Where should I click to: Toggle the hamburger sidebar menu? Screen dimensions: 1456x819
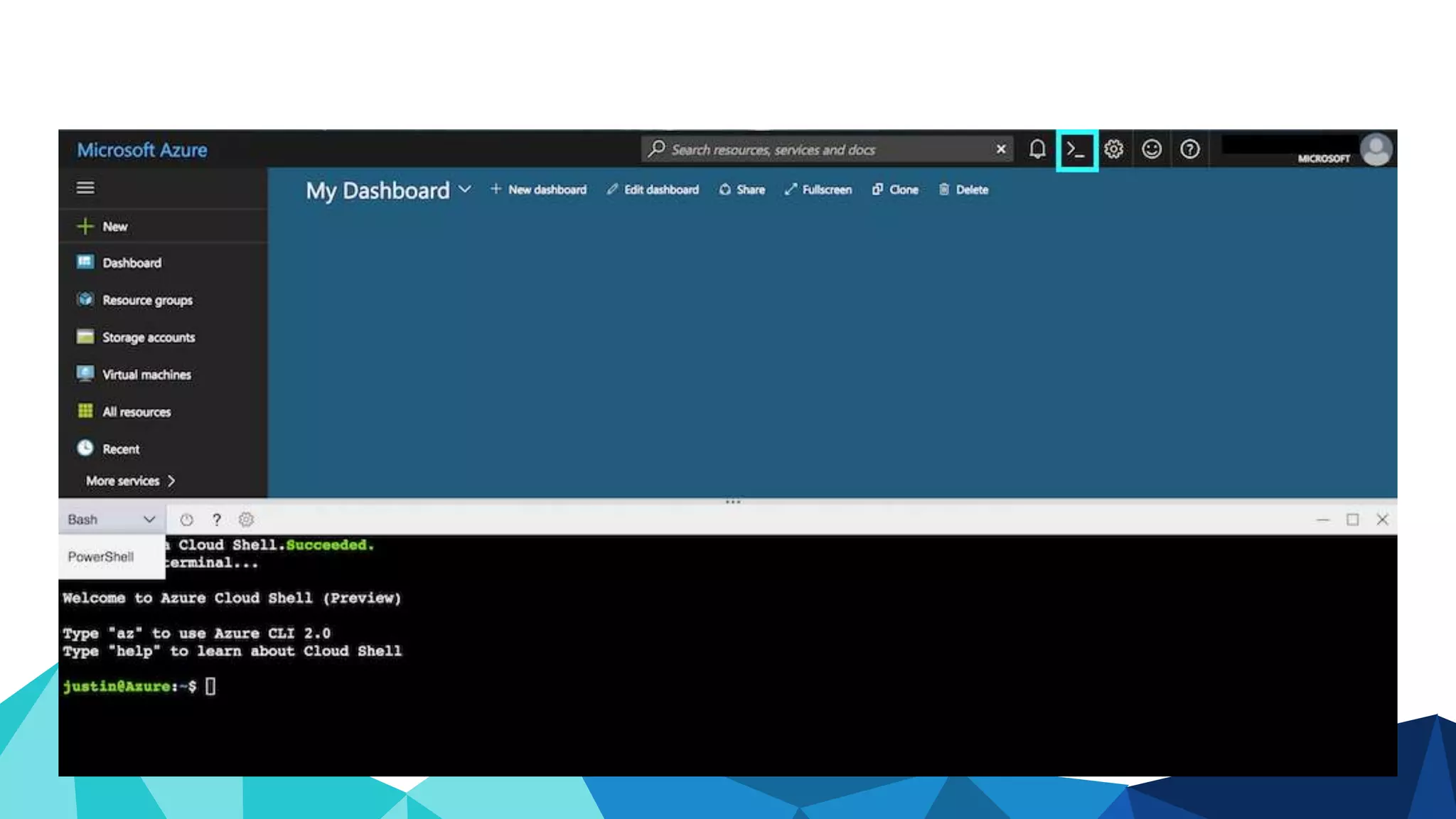pyautogui.click(x=85, y=188)
